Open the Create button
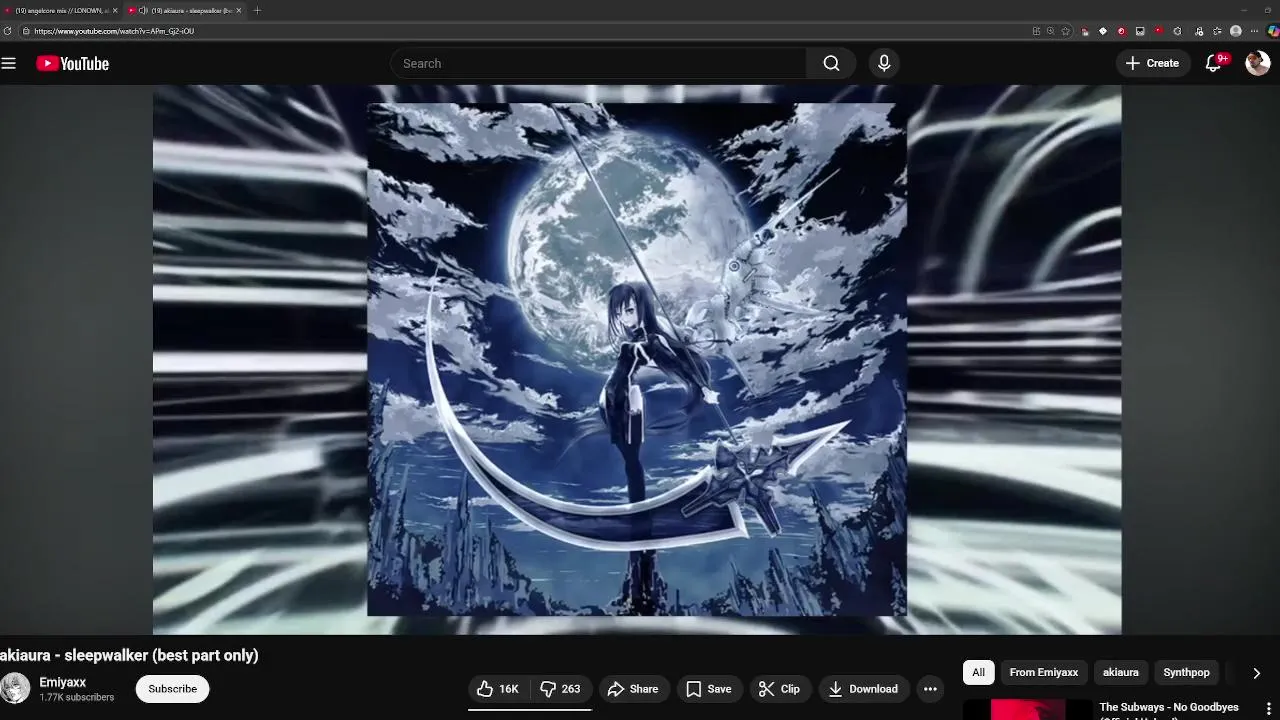1280x720 pixels. click(x=1152, y=63)
